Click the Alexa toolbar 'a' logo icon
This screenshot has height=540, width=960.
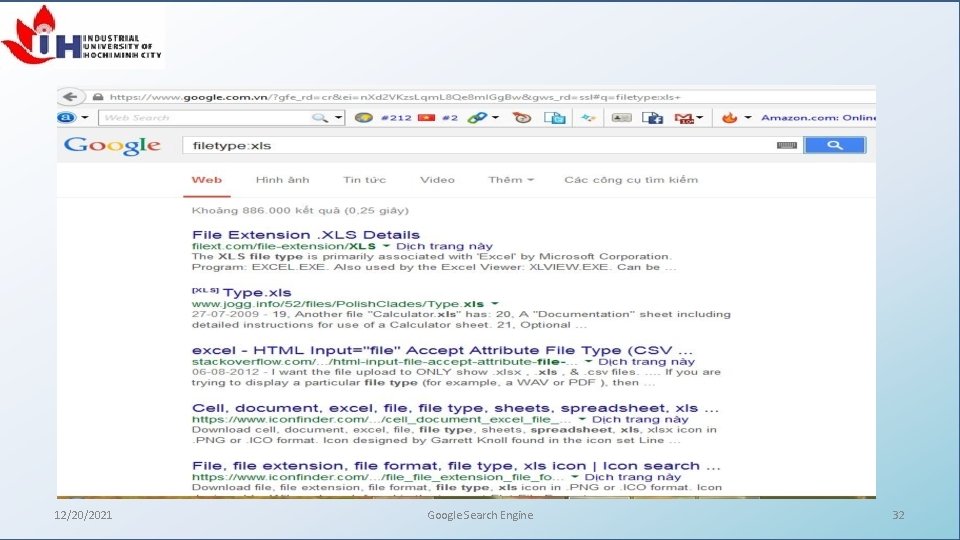coord(67,118)
